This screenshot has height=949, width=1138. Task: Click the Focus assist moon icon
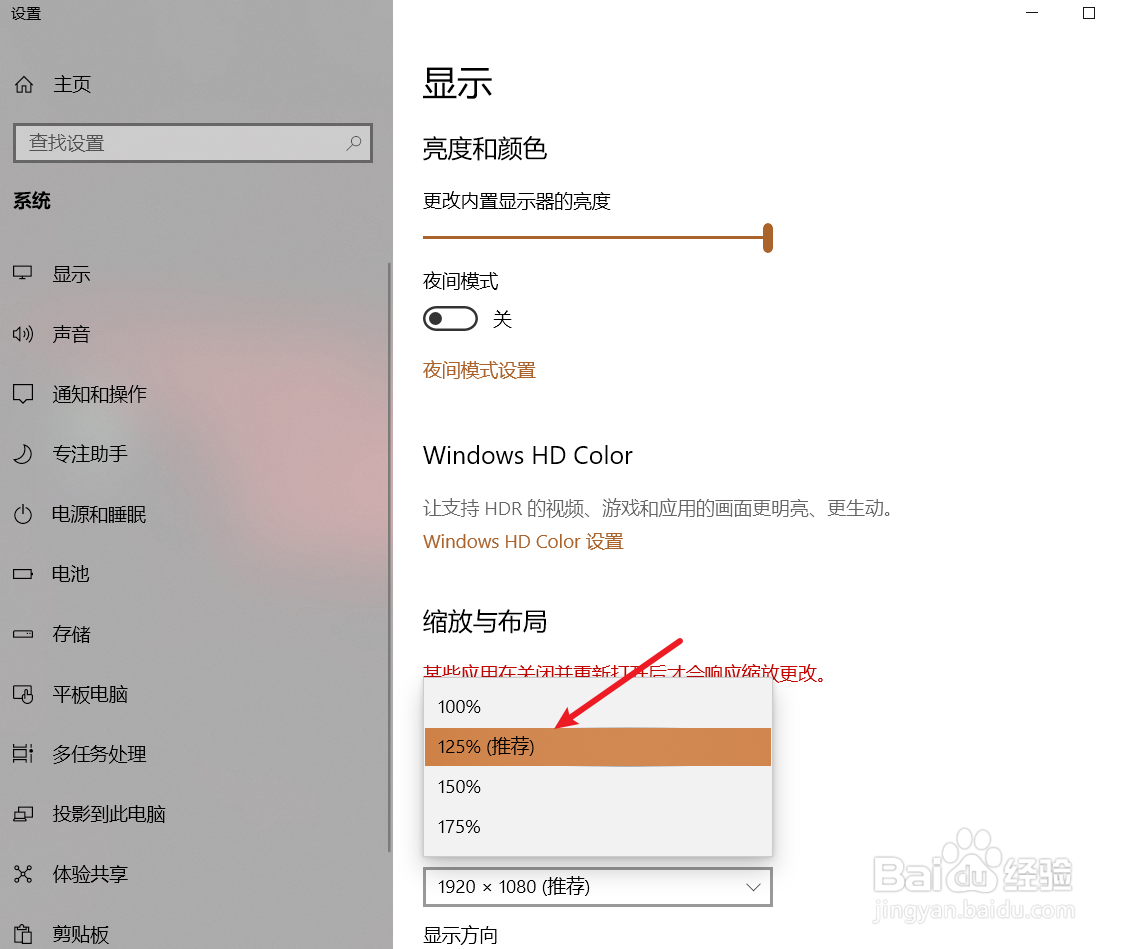(x=23, y=454)
